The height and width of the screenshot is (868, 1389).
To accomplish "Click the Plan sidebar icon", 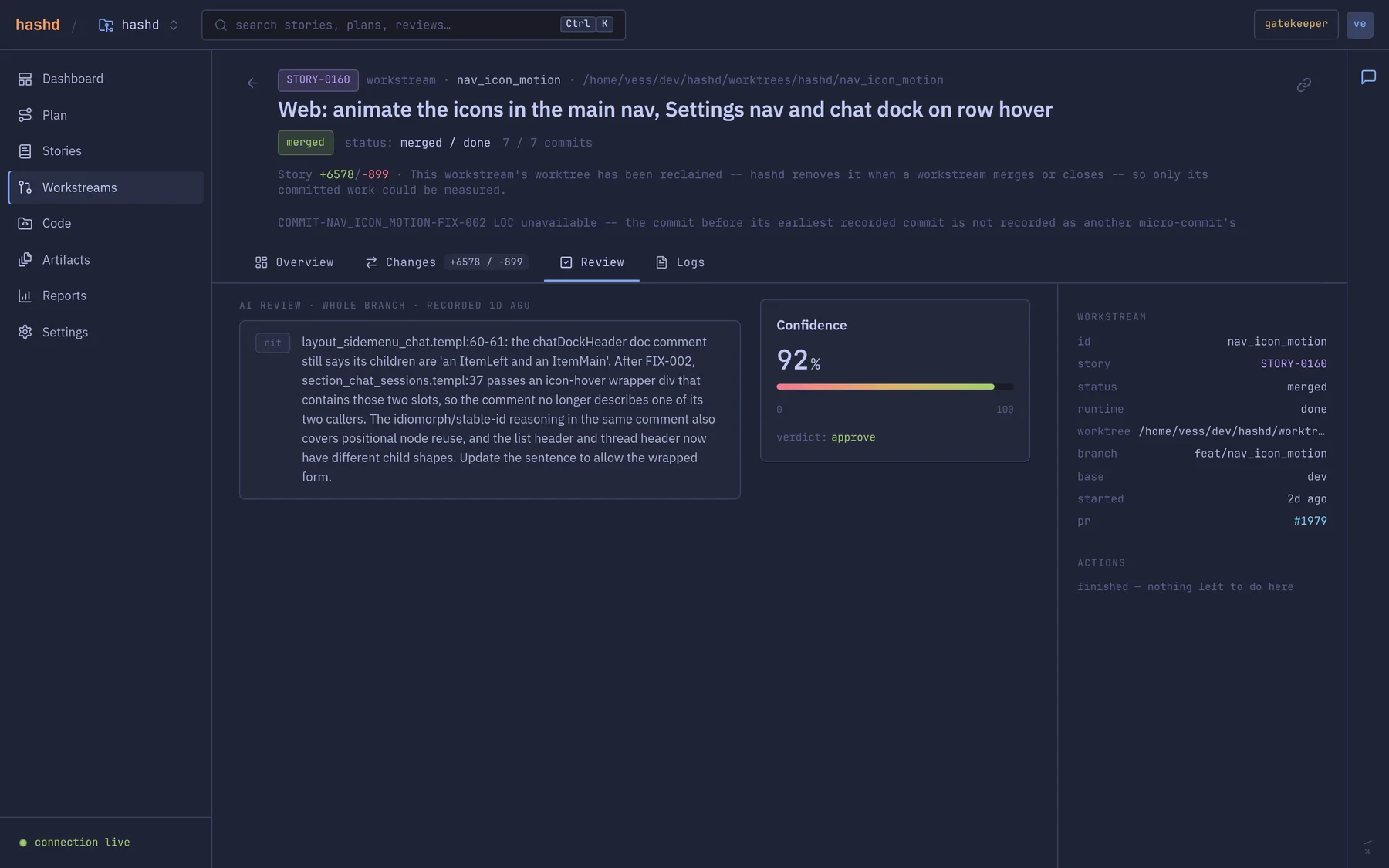I will point(25,115).
